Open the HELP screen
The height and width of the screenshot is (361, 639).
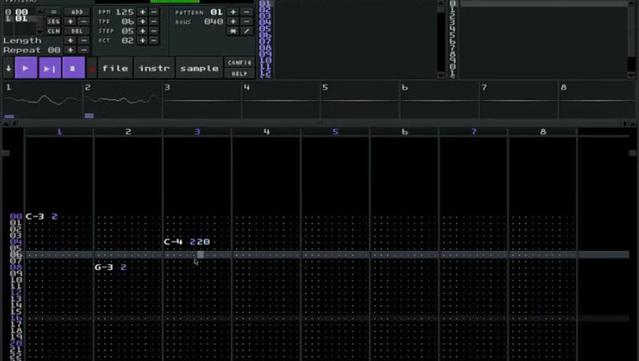240,74
